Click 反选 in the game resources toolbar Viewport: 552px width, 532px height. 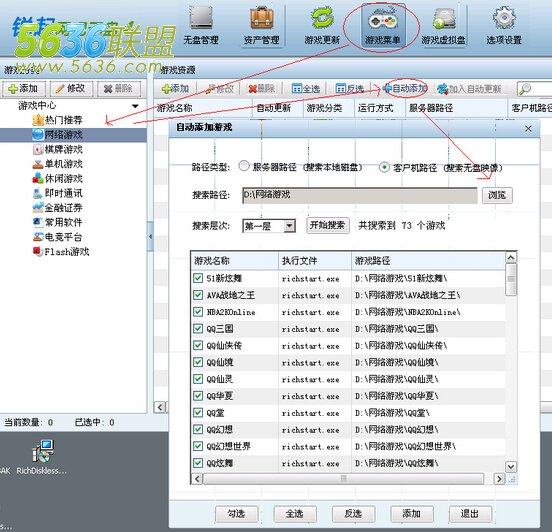tap(349, 89)
